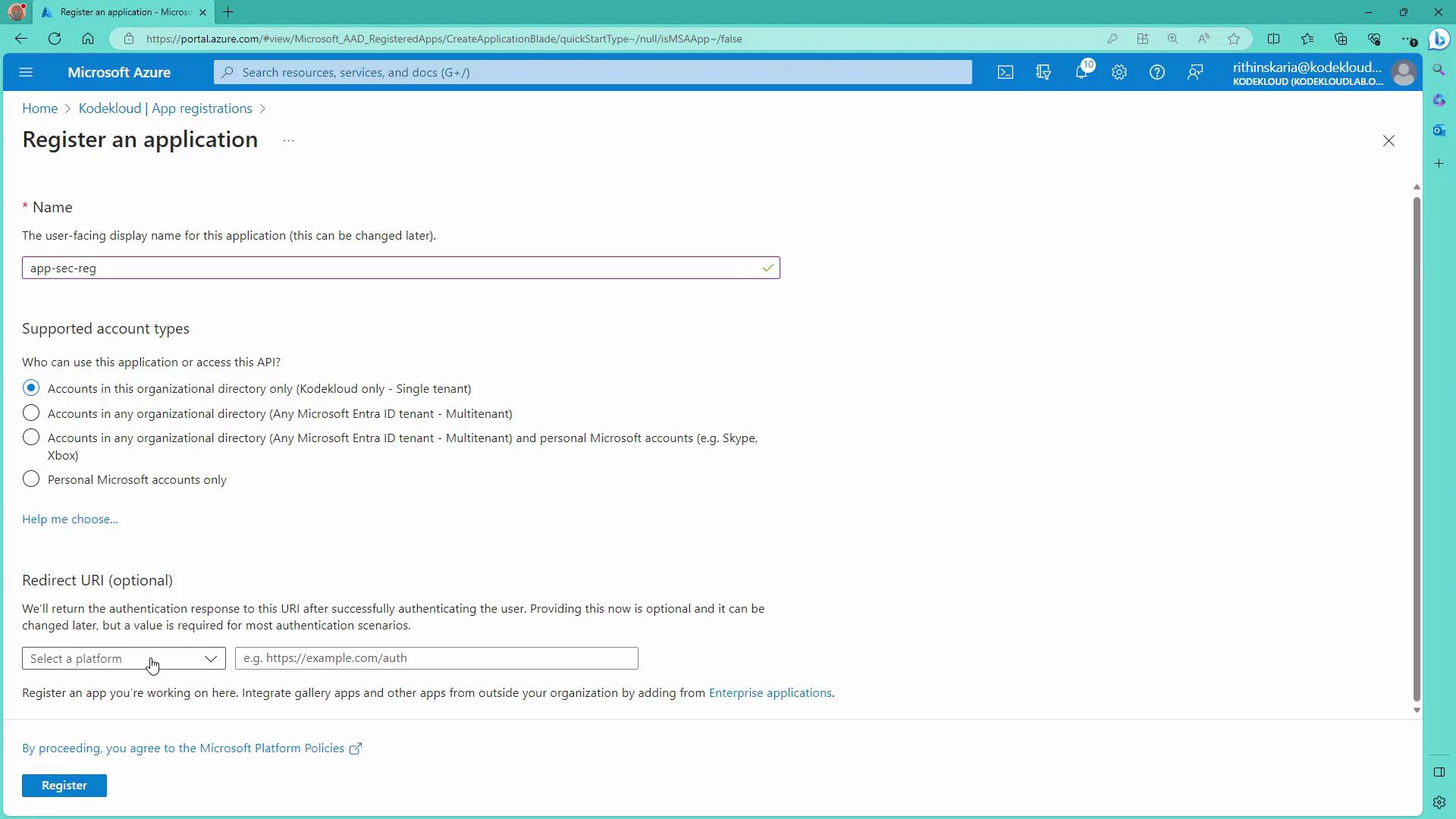Refresh the browser page
This screenshot has height=819, width=1456.
pyautogui.click(x=55, y=39)
